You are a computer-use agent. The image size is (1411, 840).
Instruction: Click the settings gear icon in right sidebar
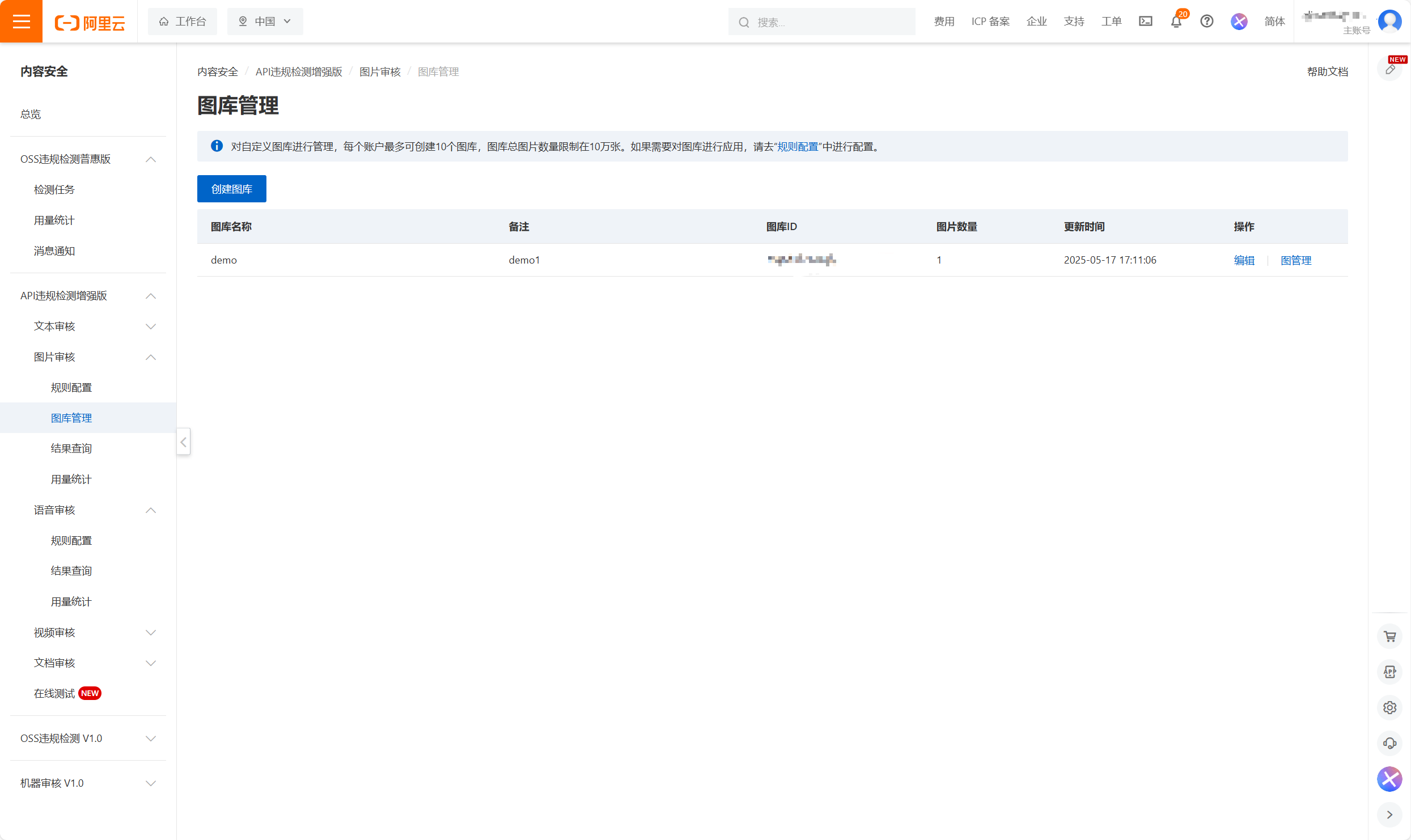point(1389,707)
